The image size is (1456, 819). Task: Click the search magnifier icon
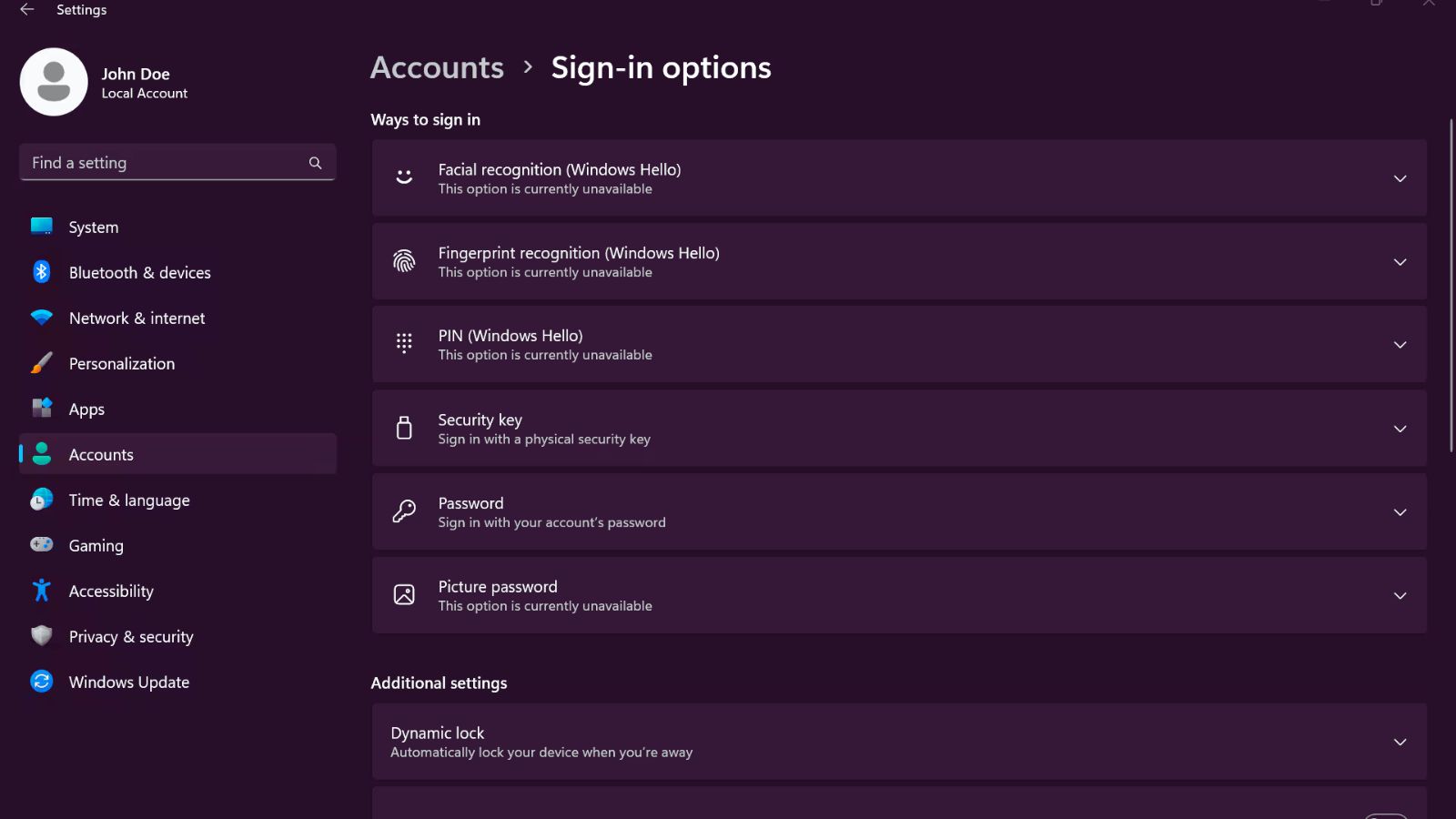tap(315, 163)
